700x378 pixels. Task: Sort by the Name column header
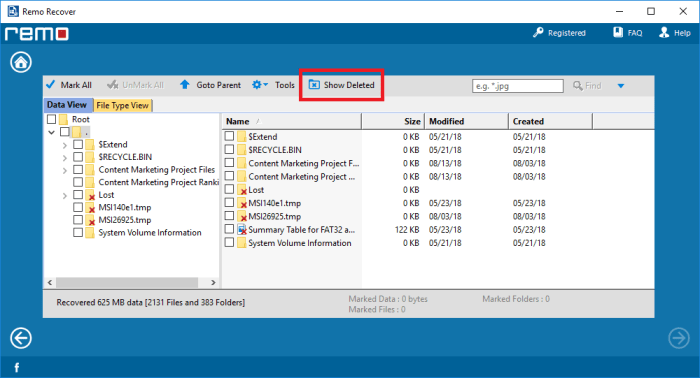292,121
